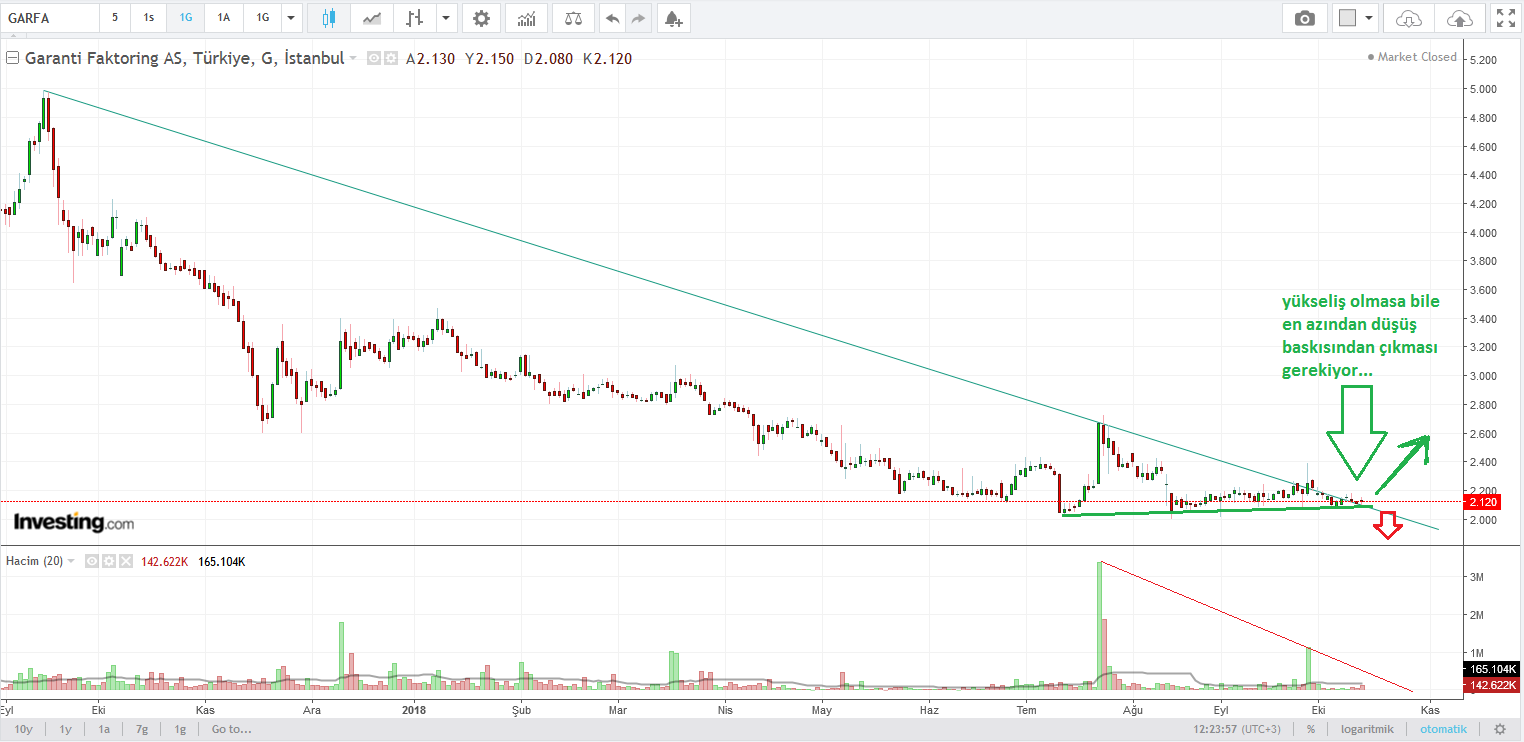Click the A2.130 open value

430,59
